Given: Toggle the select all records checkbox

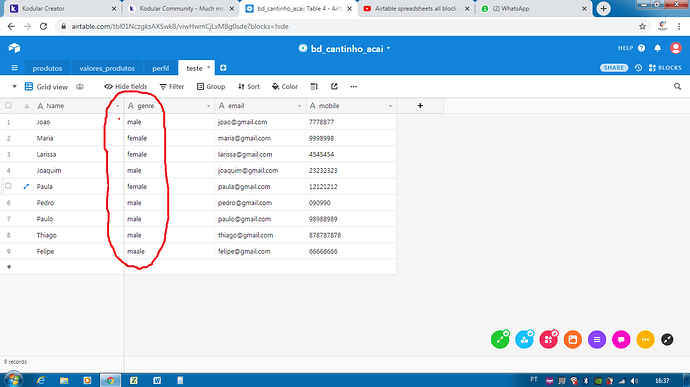Looking at the screenshot, I should tap(8, 106).
